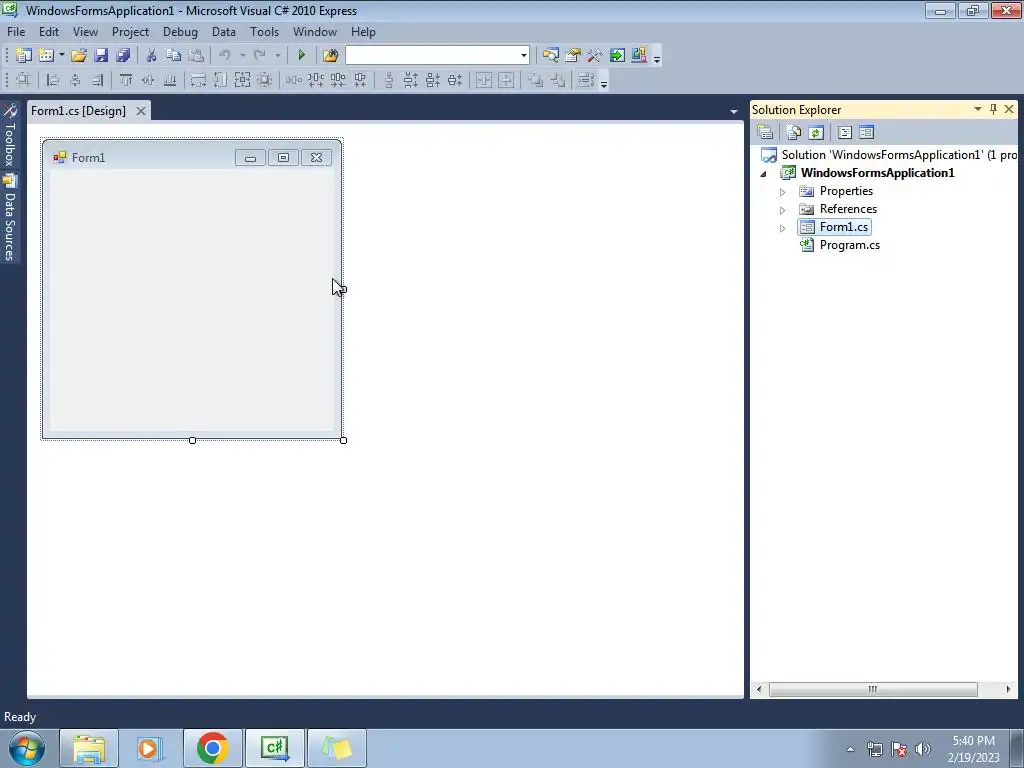Click the Size to Grid icon
Image resolution: width=1024 pixels, height=768 pixels.
264,80
